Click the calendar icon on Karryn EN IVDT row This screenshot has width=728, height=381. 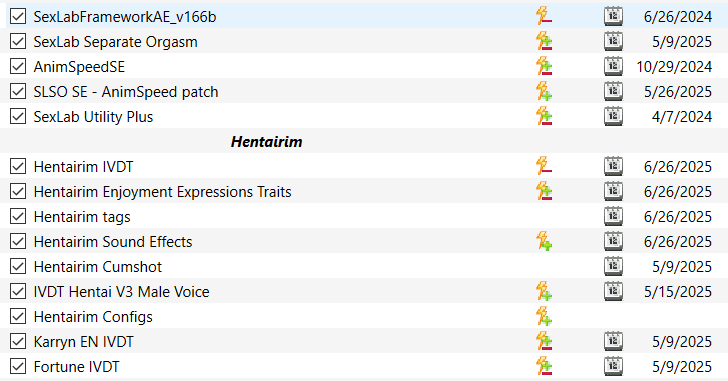coord(613,341)
